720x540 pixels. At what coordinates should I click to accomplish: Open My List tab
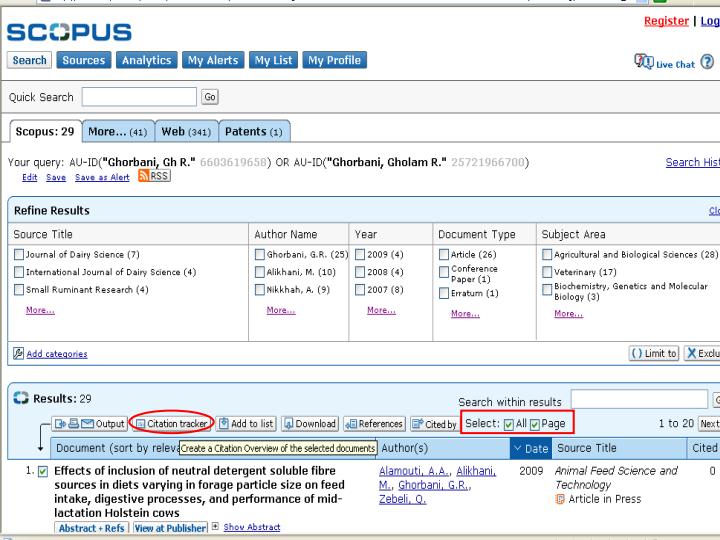(273, 60)
